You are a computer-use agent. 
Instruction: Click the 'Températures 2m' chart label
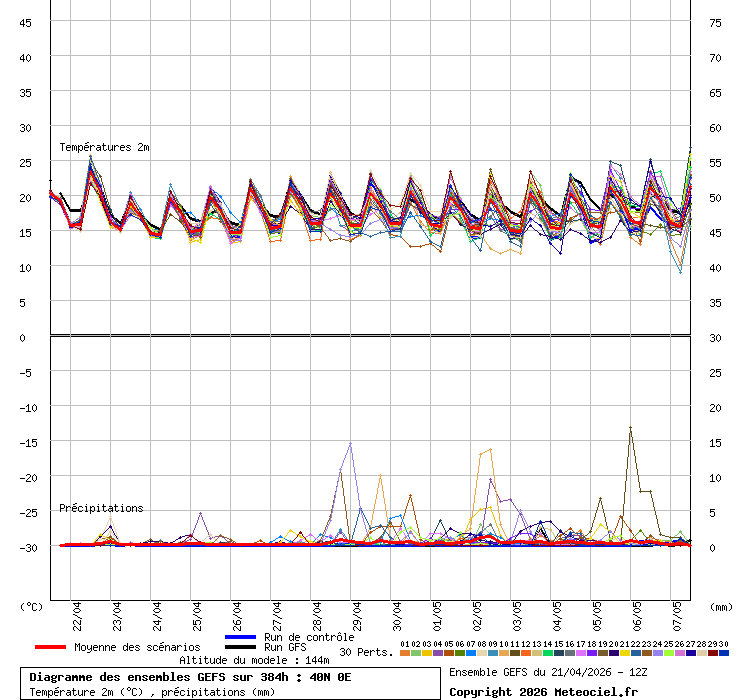coord(104,147)
